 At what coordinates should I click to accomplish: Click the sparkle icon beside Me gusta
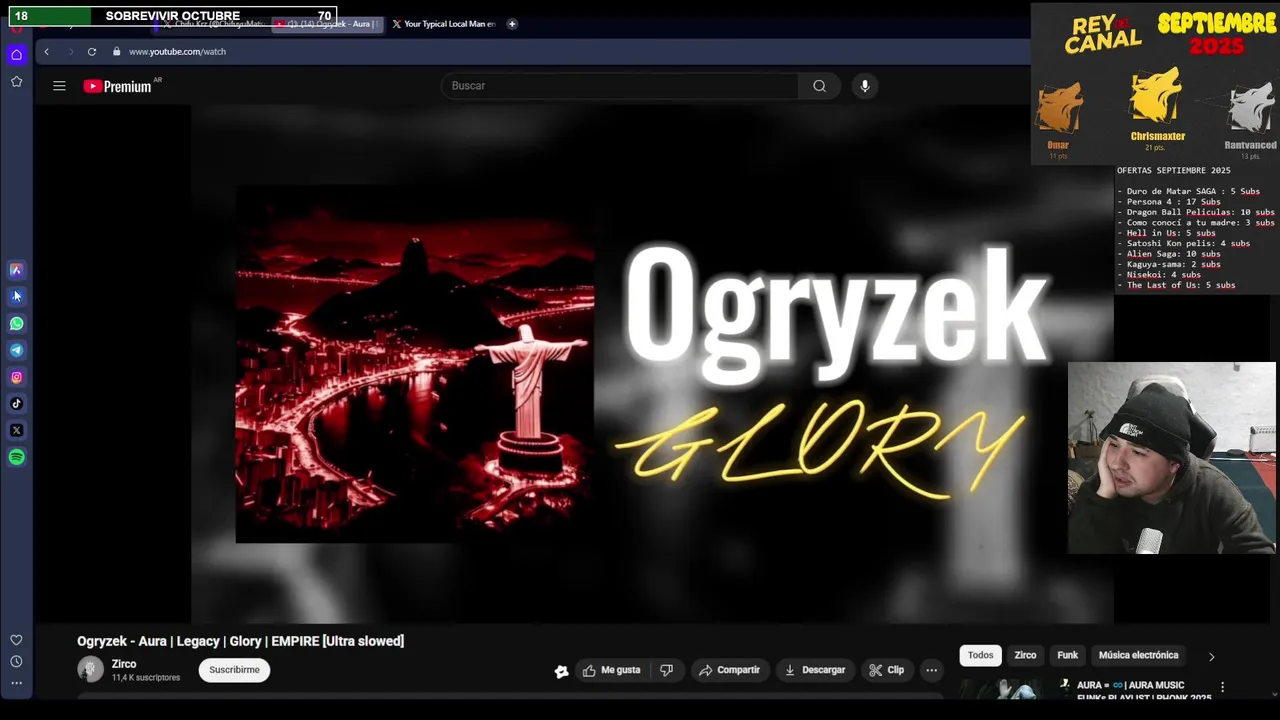click(x=561, y=671)
